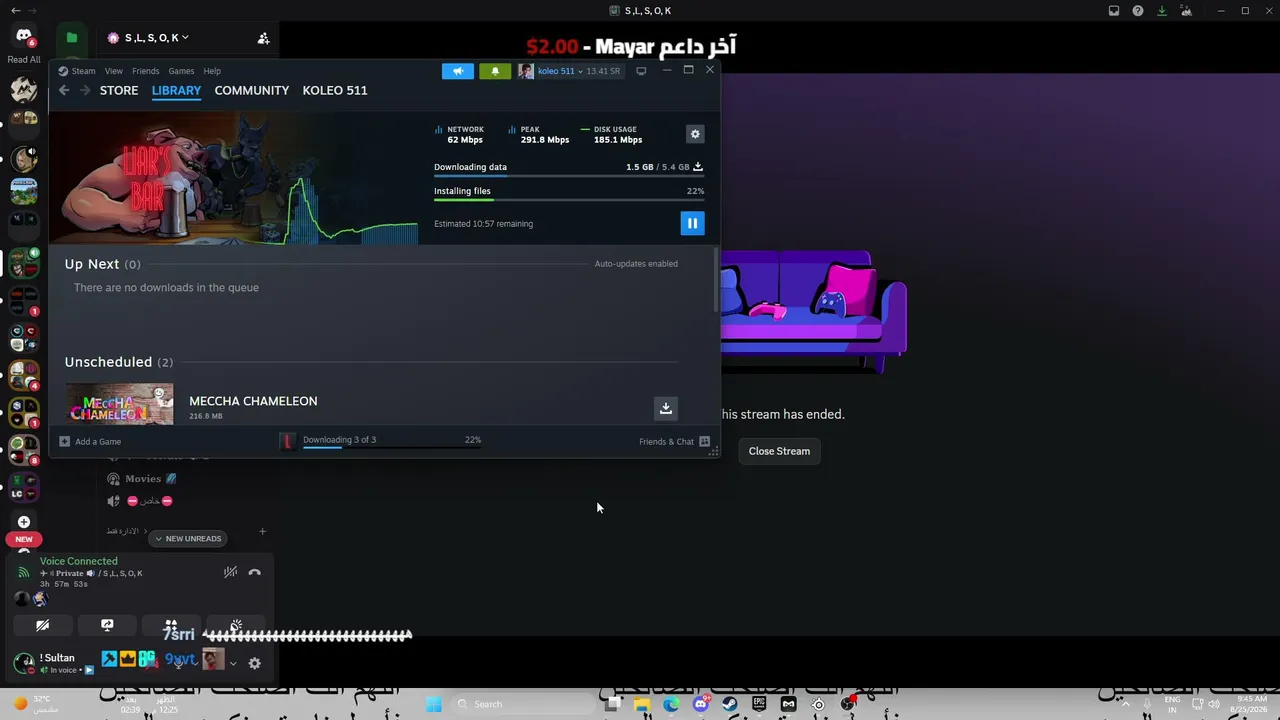
Task: Go back in Steam navigation
Action: pos(64,90)
